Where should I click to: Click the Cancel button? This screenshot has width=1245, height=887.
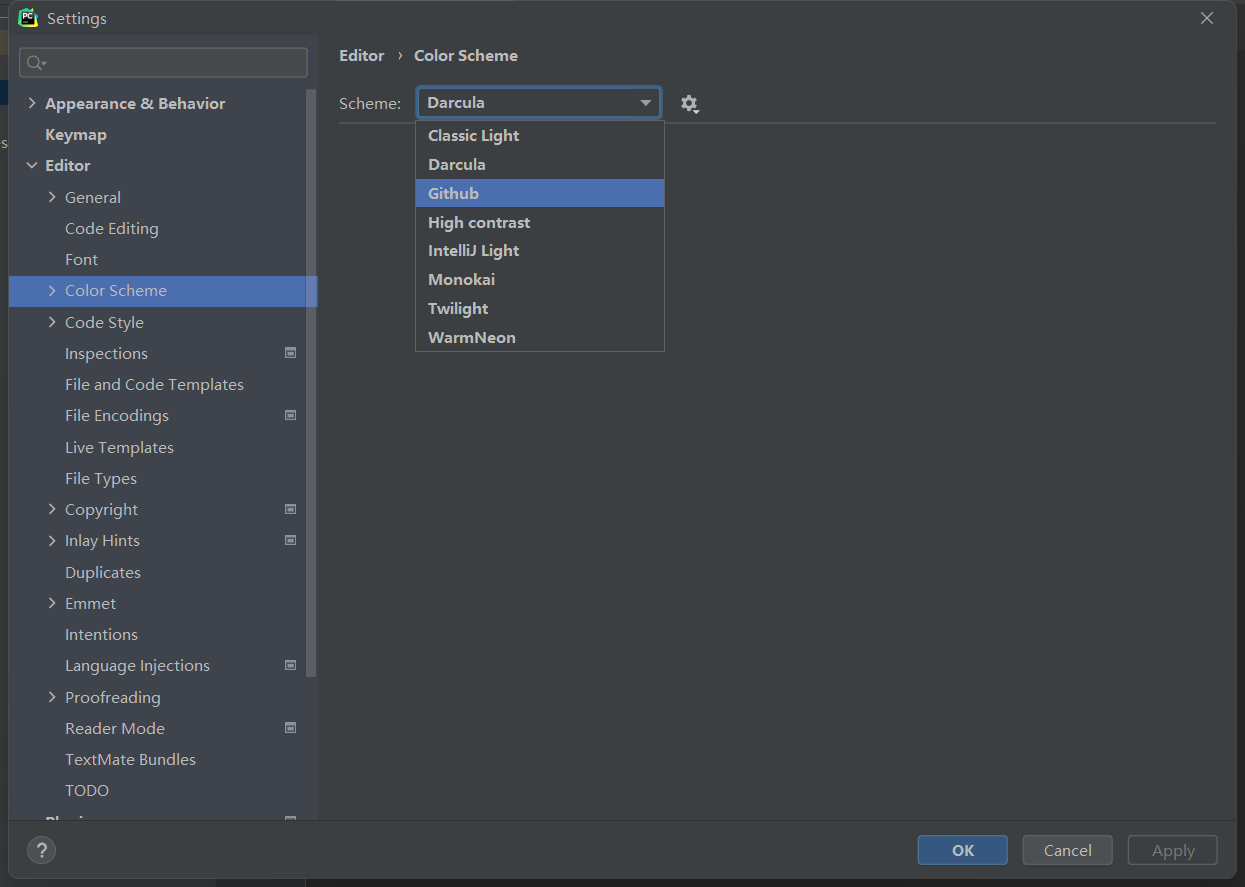click(x=1067, y=850)
